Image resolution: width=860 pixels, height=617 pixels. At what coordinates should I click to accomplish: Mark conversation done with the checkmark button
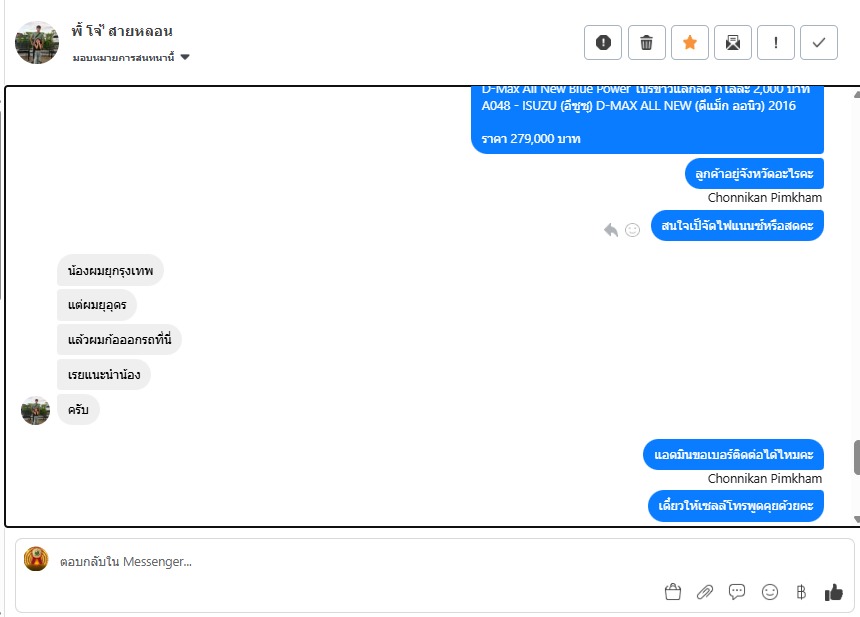819,42
